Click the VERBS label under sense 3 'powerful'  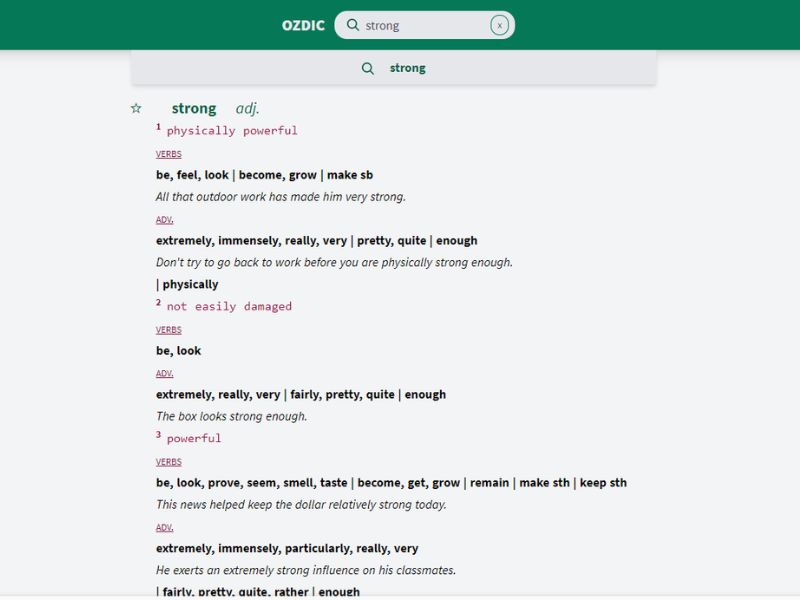coord(169,462)
